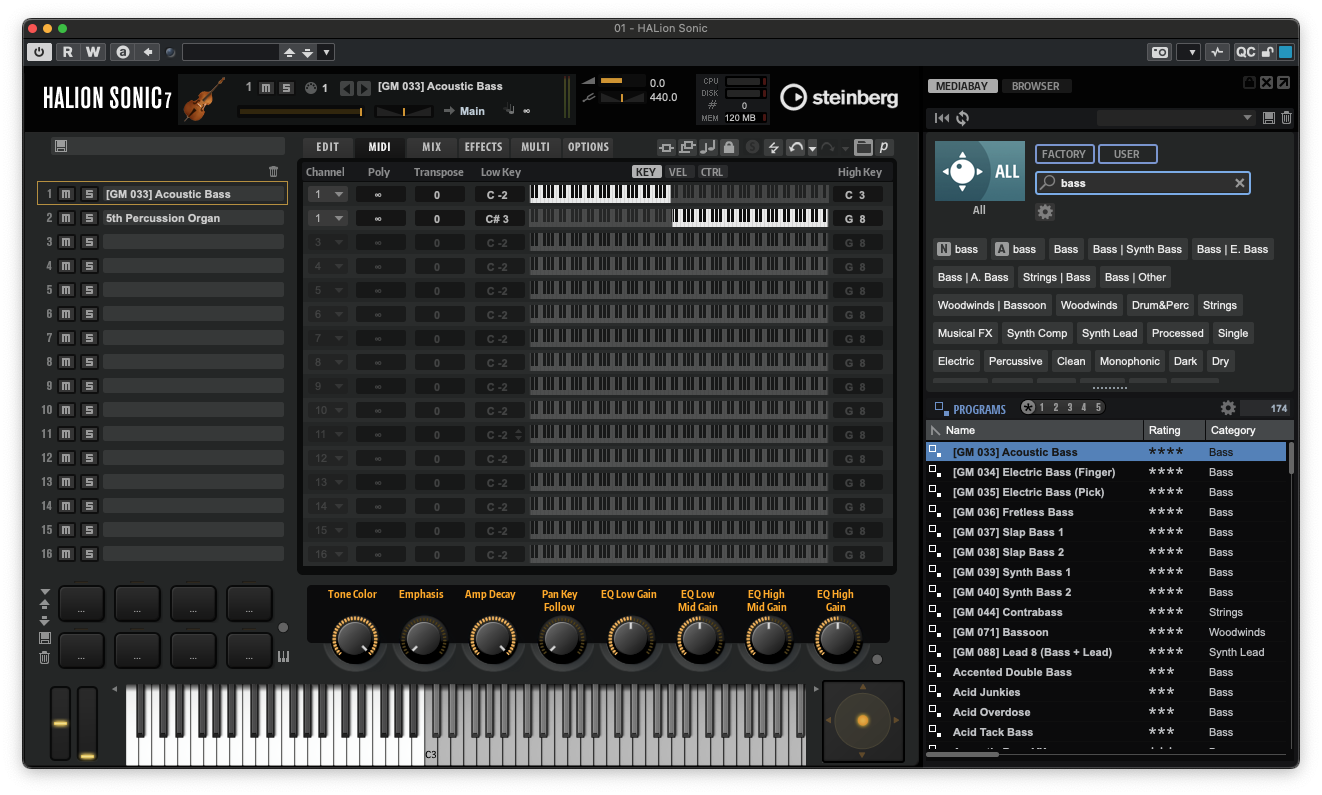
Task: Open the QC quick controls button
Action: (1245, 52)
